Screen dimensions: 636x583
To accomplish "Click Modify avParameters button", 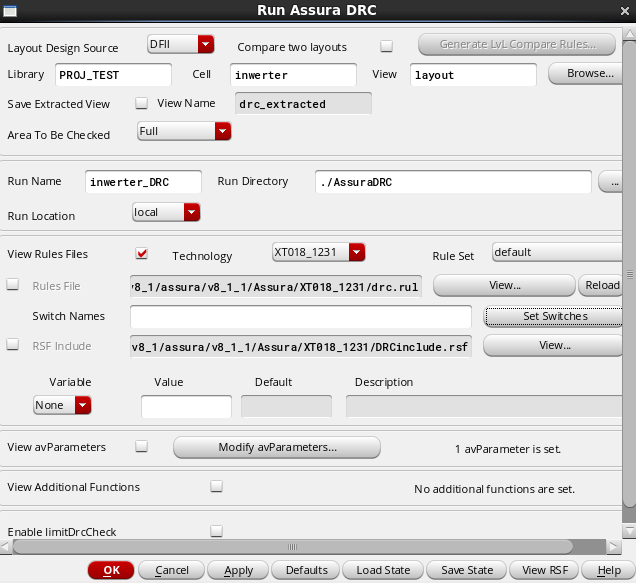I will coord(277,447).
